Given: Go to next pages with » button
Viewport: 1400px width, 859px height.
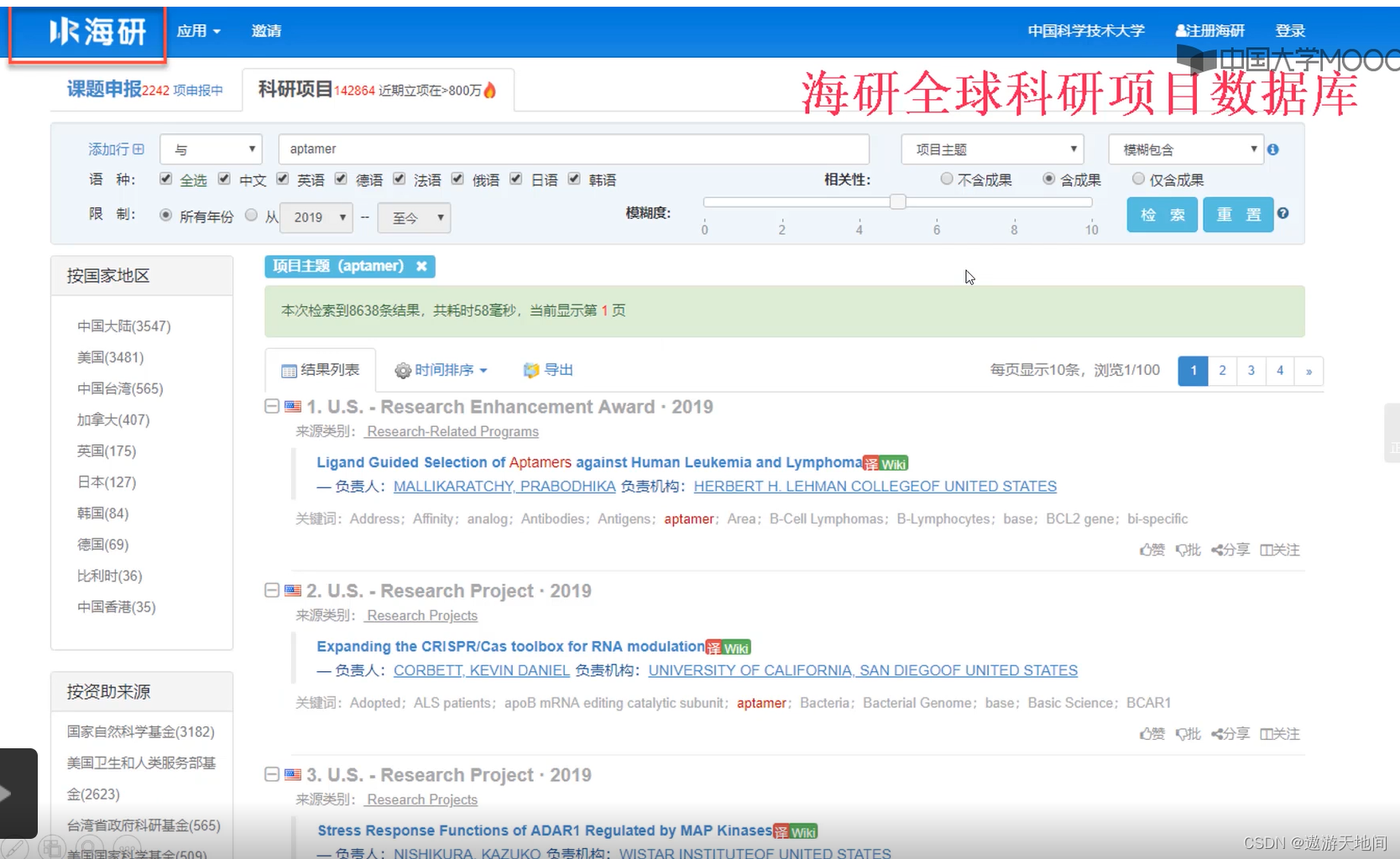Looking at the screenshot, I should pos(1309,371).
